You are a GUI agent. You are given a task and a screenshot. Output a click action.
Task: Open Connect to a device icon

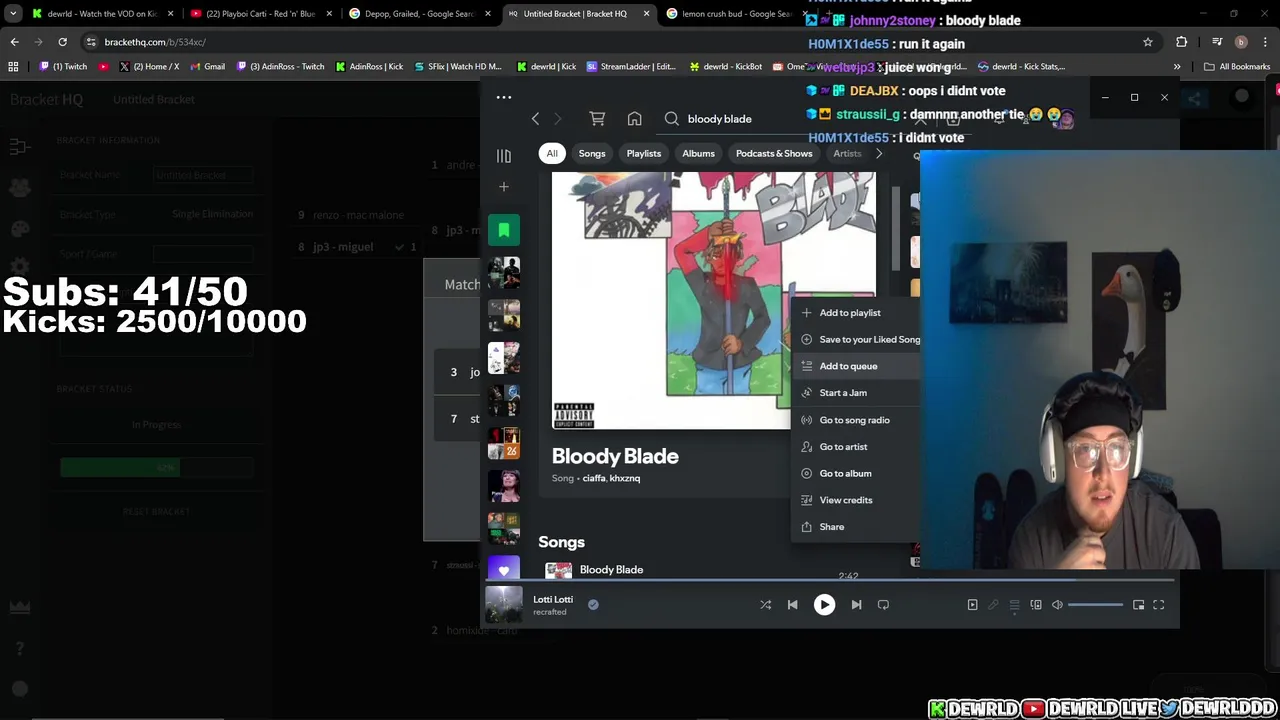(1036, 604)
